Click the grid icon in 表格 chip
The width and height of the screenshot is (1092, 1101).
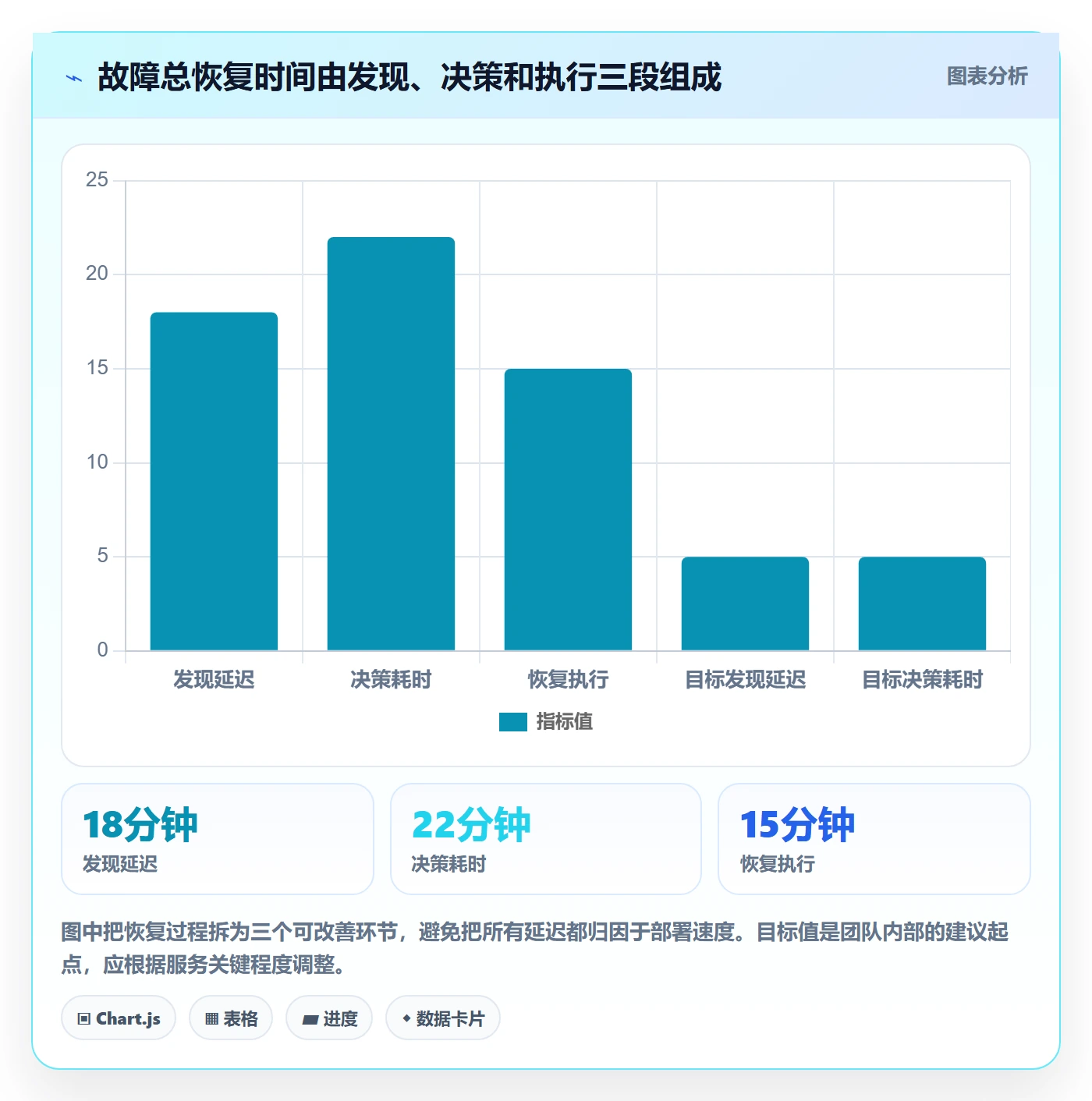pos(211,1019)
